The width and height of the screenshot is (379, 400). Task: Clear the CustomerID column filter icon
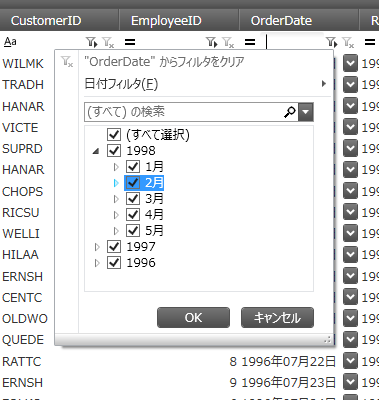click(x=108, y=42)
